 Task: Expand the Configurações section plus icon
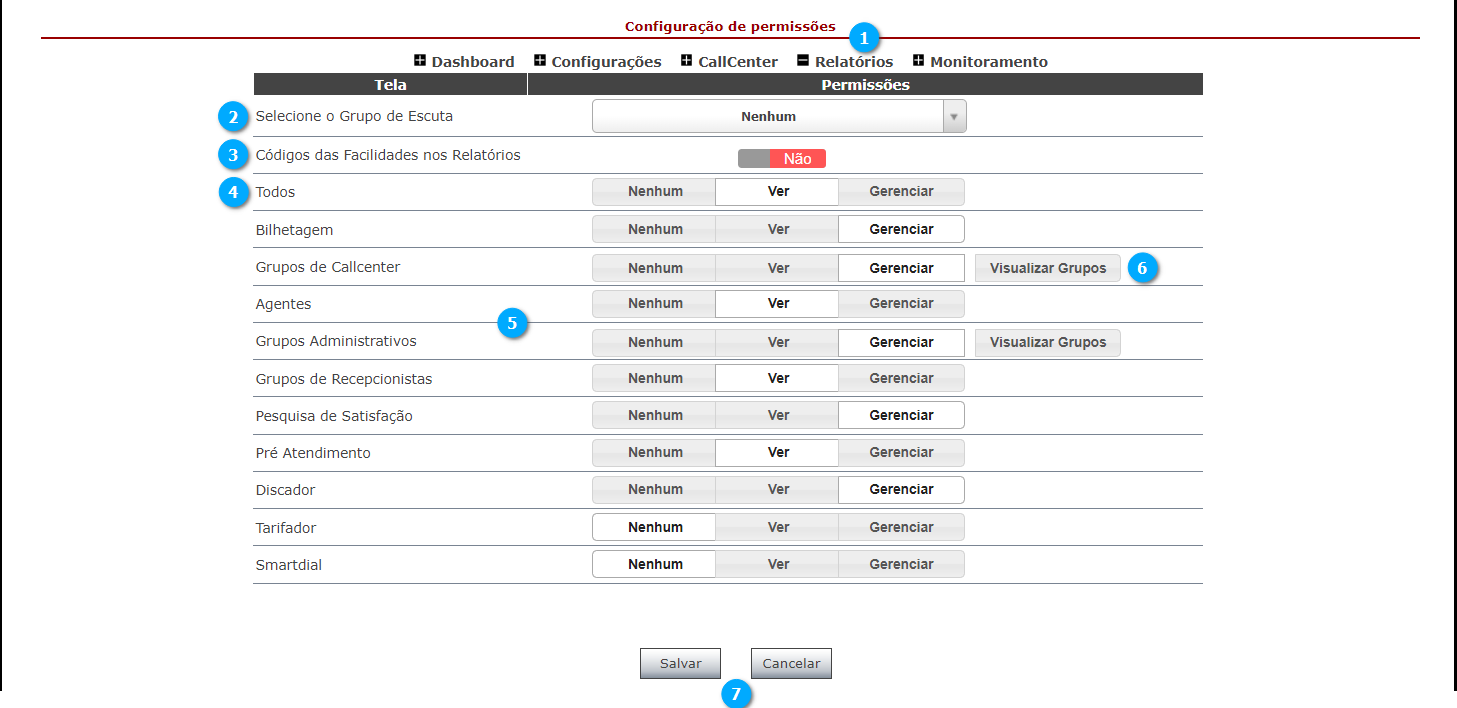click(540, 60)
